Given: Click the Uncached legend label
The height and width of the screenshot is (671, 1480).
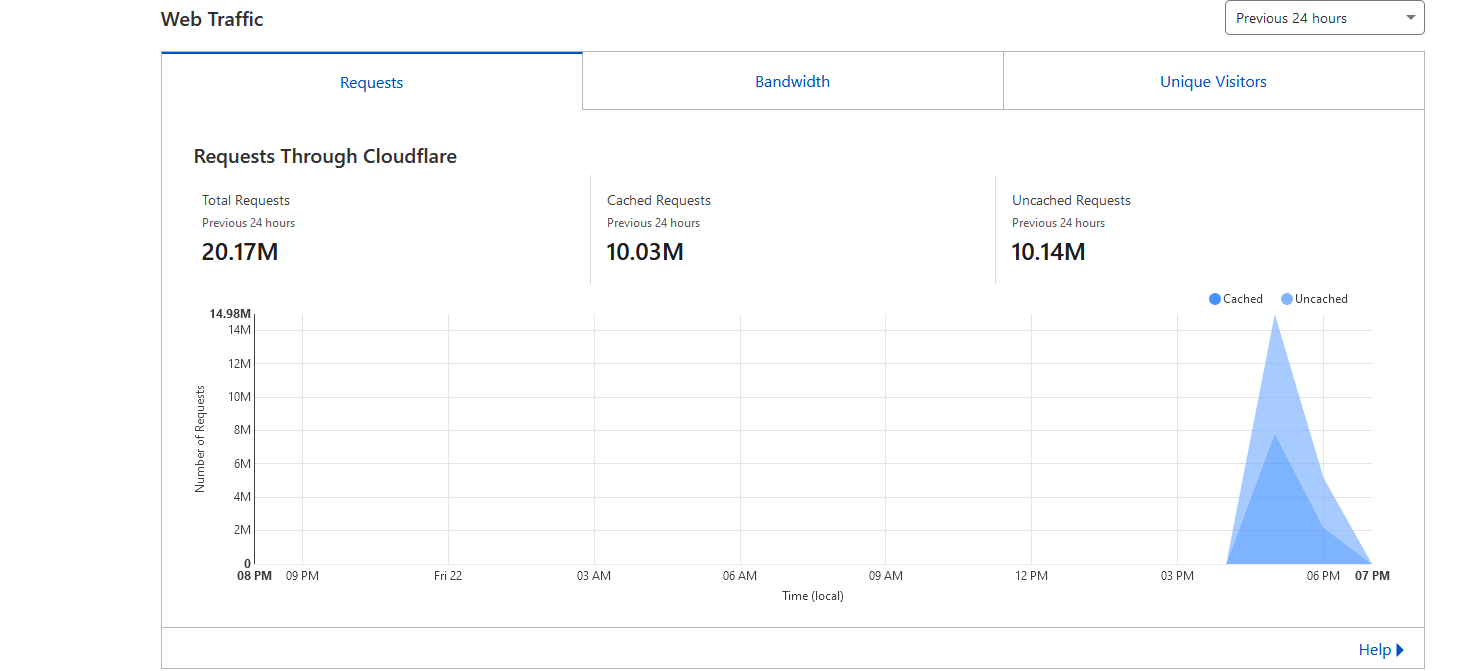Looking at the screenshot, I should tap(1321, 299).
